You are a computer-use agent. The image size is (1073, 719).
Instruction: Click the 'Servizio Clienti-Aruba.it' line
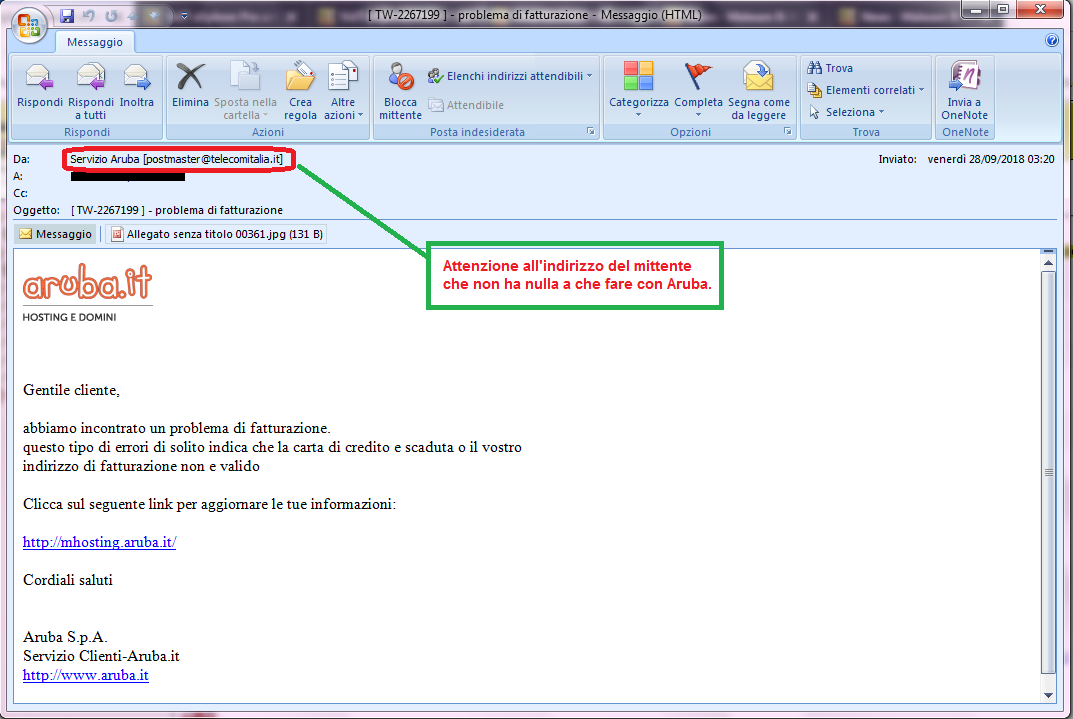click(x=101, y=656)
